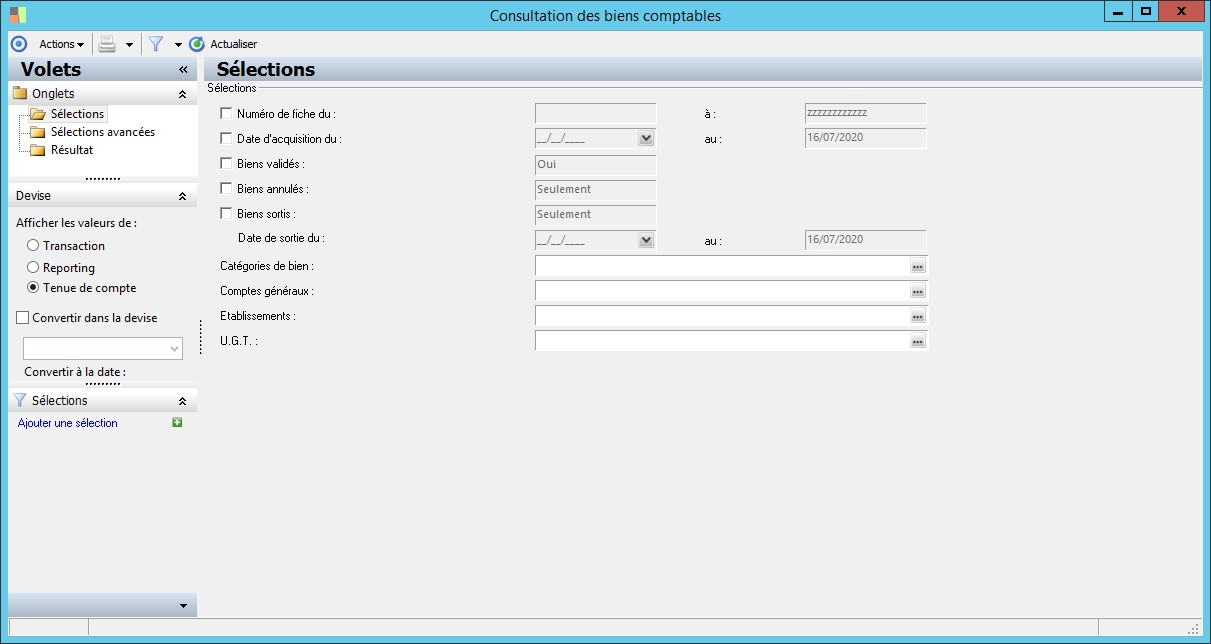Click the Biens annulés Seulement field
Screen dimensions: 1211x644
coord(596,189)
